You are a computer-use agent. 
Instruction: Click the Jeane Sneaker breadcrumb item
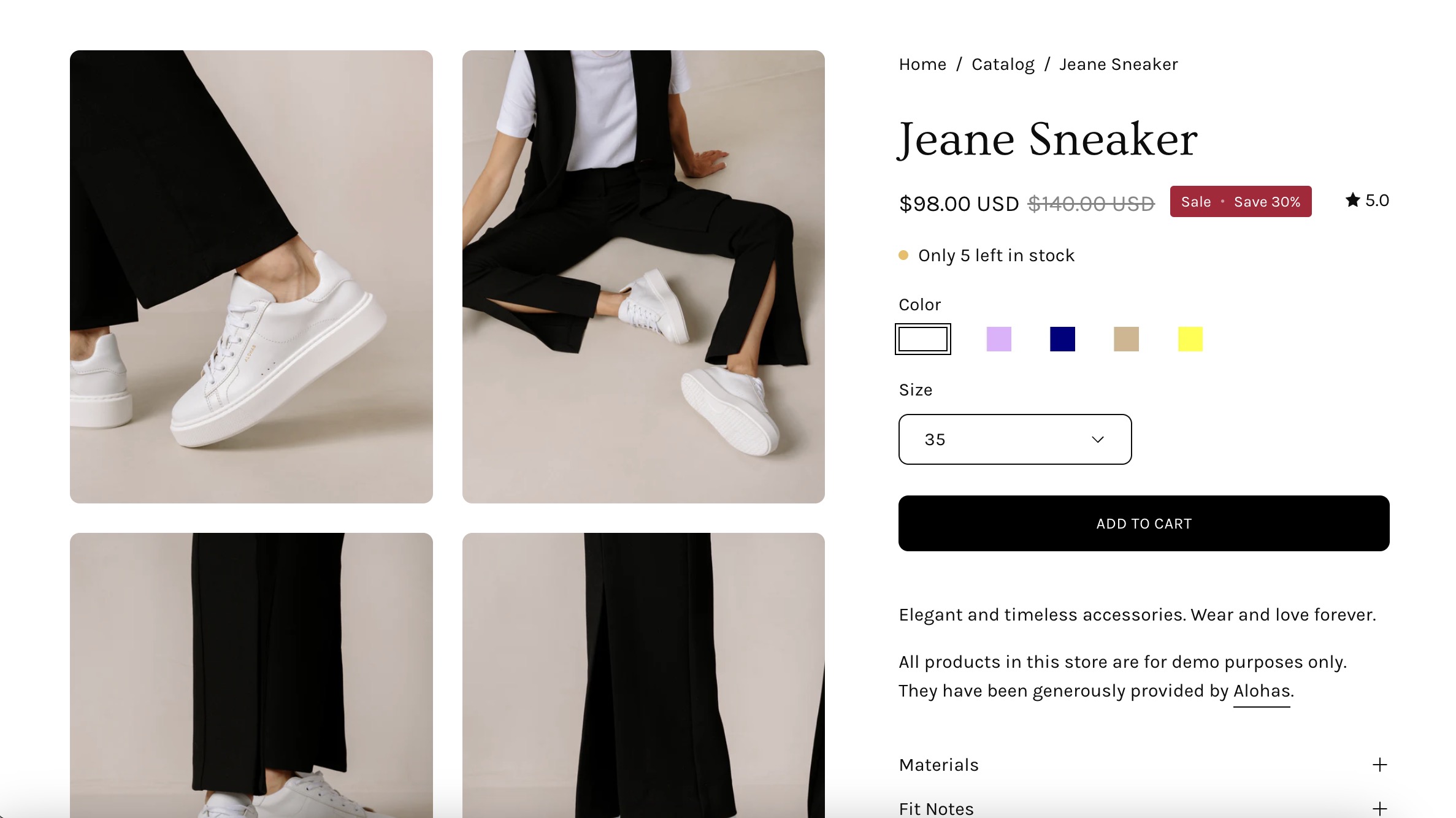tap(1118, 64)
